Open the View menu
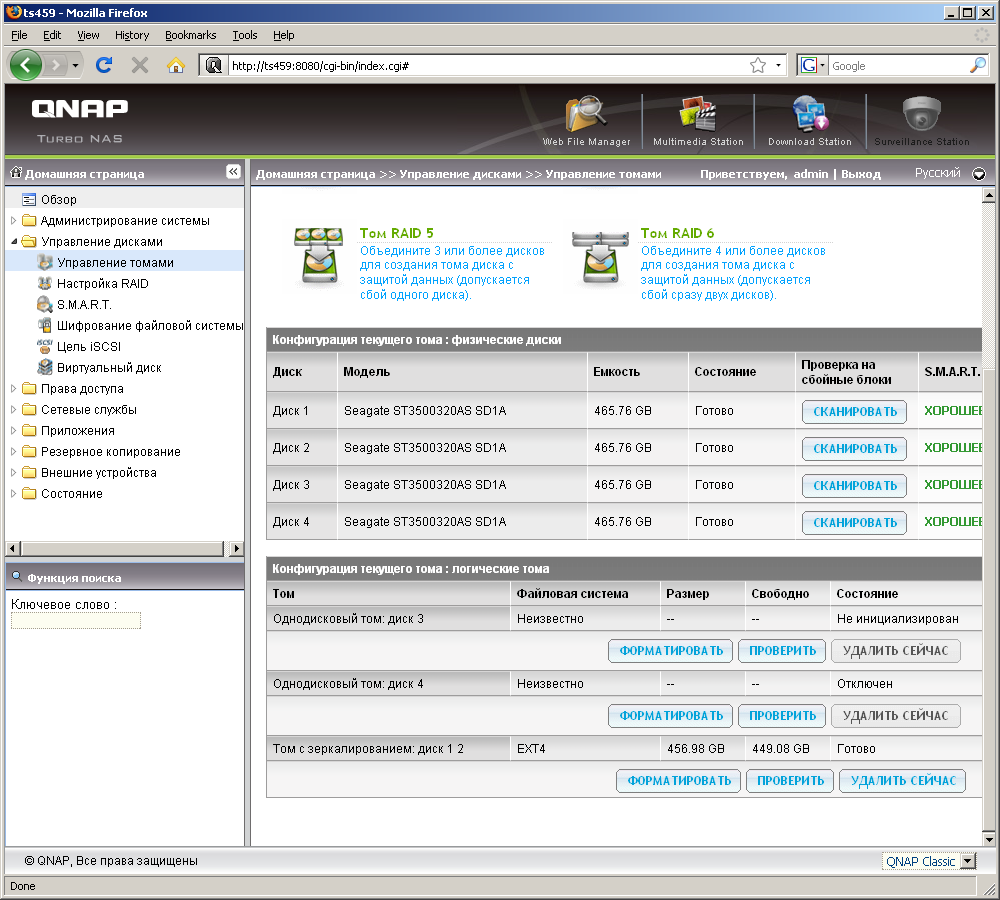This screenshot has height=900, width=1000. pos(88,35)
